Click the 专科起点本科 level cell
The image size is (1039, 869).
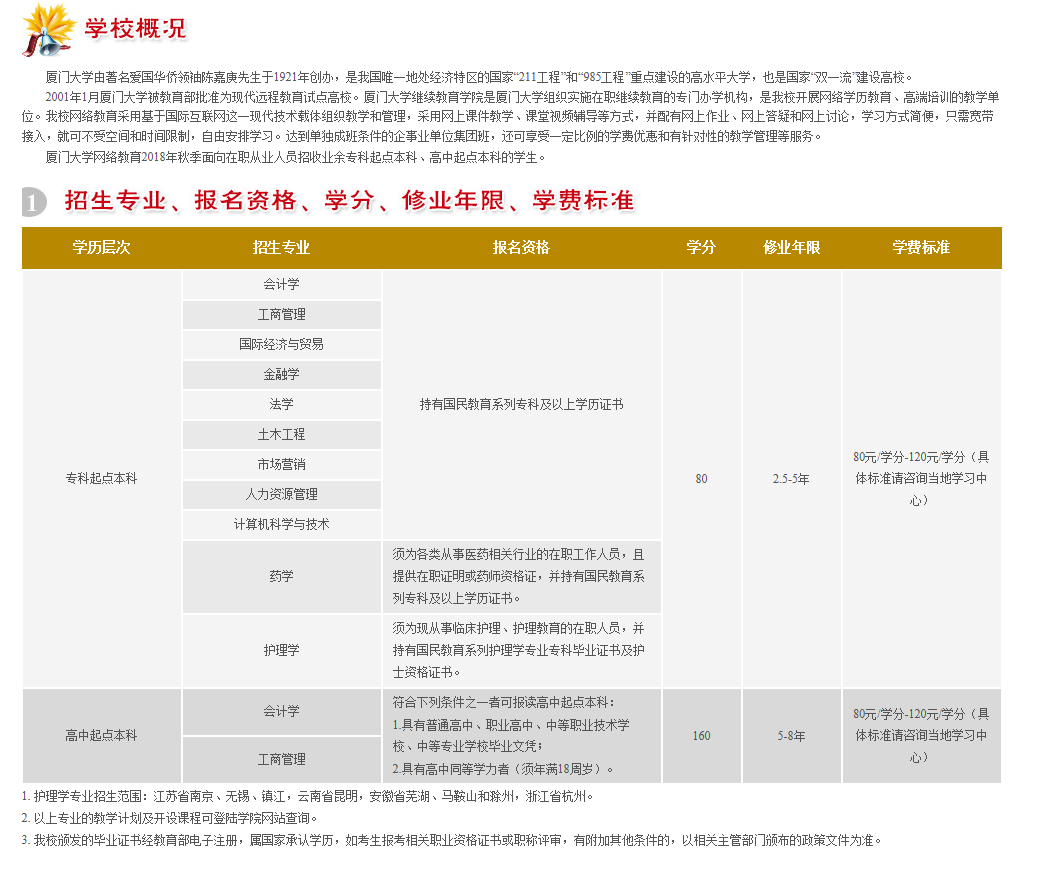[x=101, y=479]
